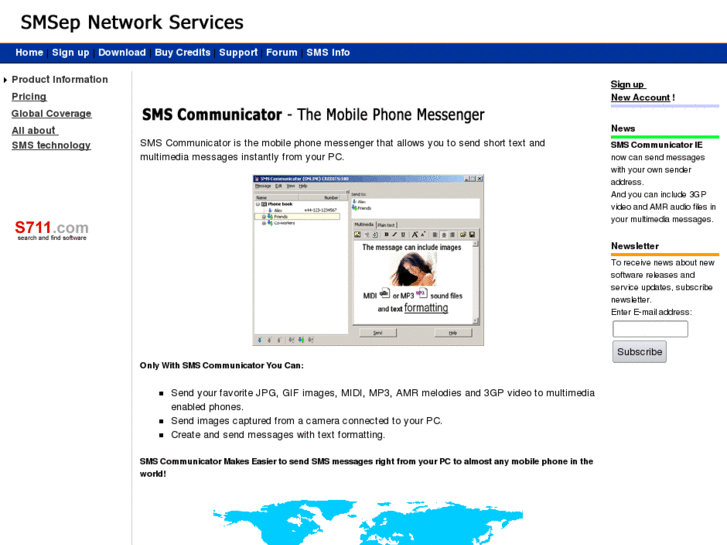The width and height of the screenshot is (727, 545).
Task: Open All about SMS technology link
Action: [x=51, y=138]
